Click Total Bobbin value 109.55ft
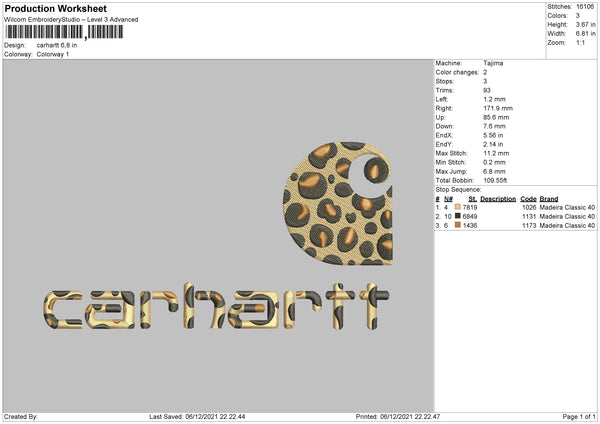 tap(495, 181)
